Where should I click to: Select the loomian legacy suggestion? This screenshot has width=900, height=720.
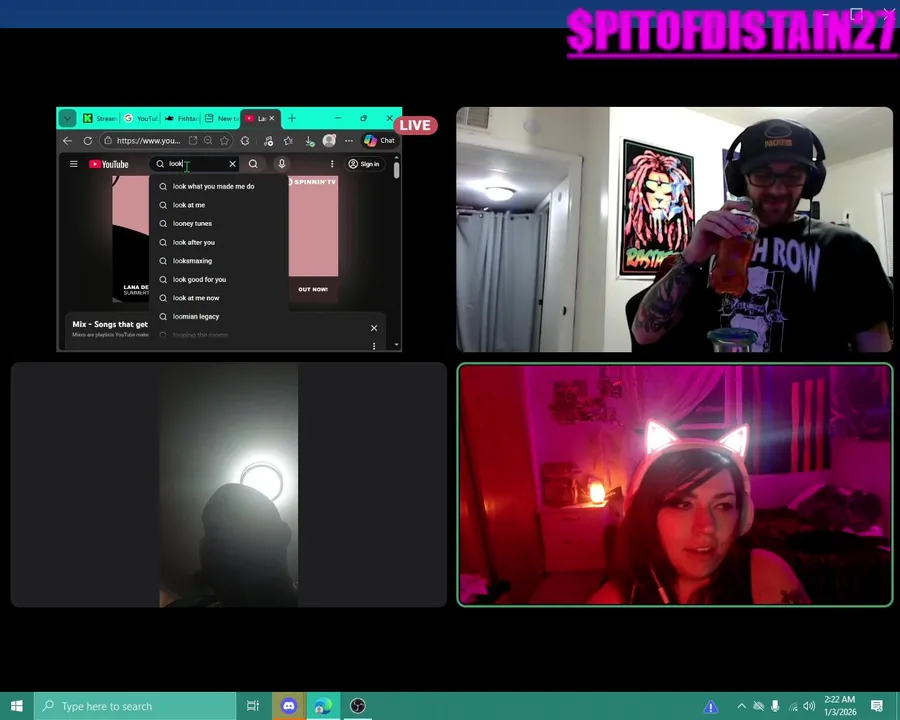(219, 316)
